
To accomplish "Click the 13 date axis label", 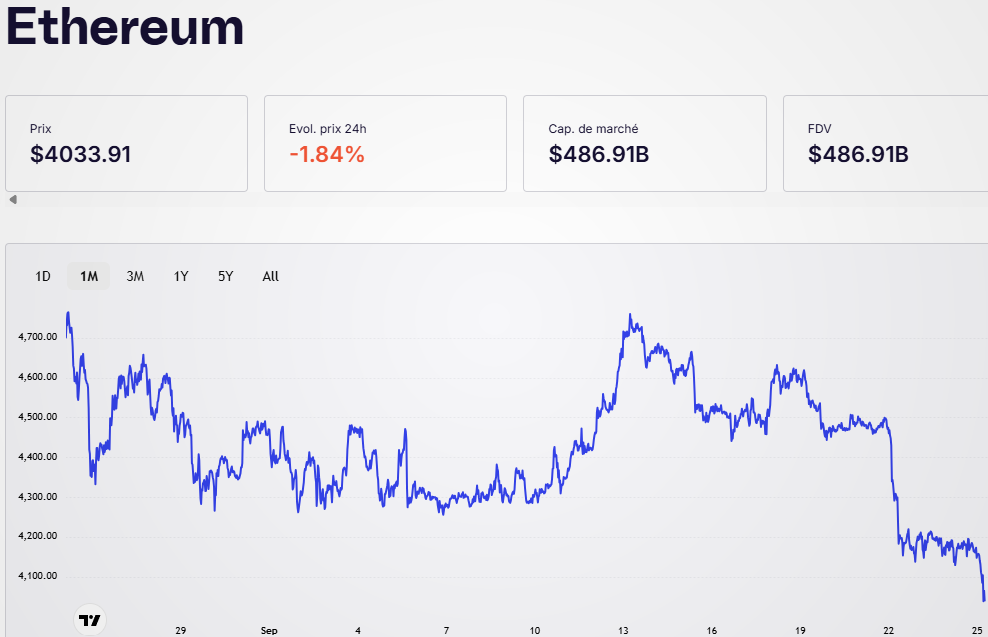I will tap(623, 631).
